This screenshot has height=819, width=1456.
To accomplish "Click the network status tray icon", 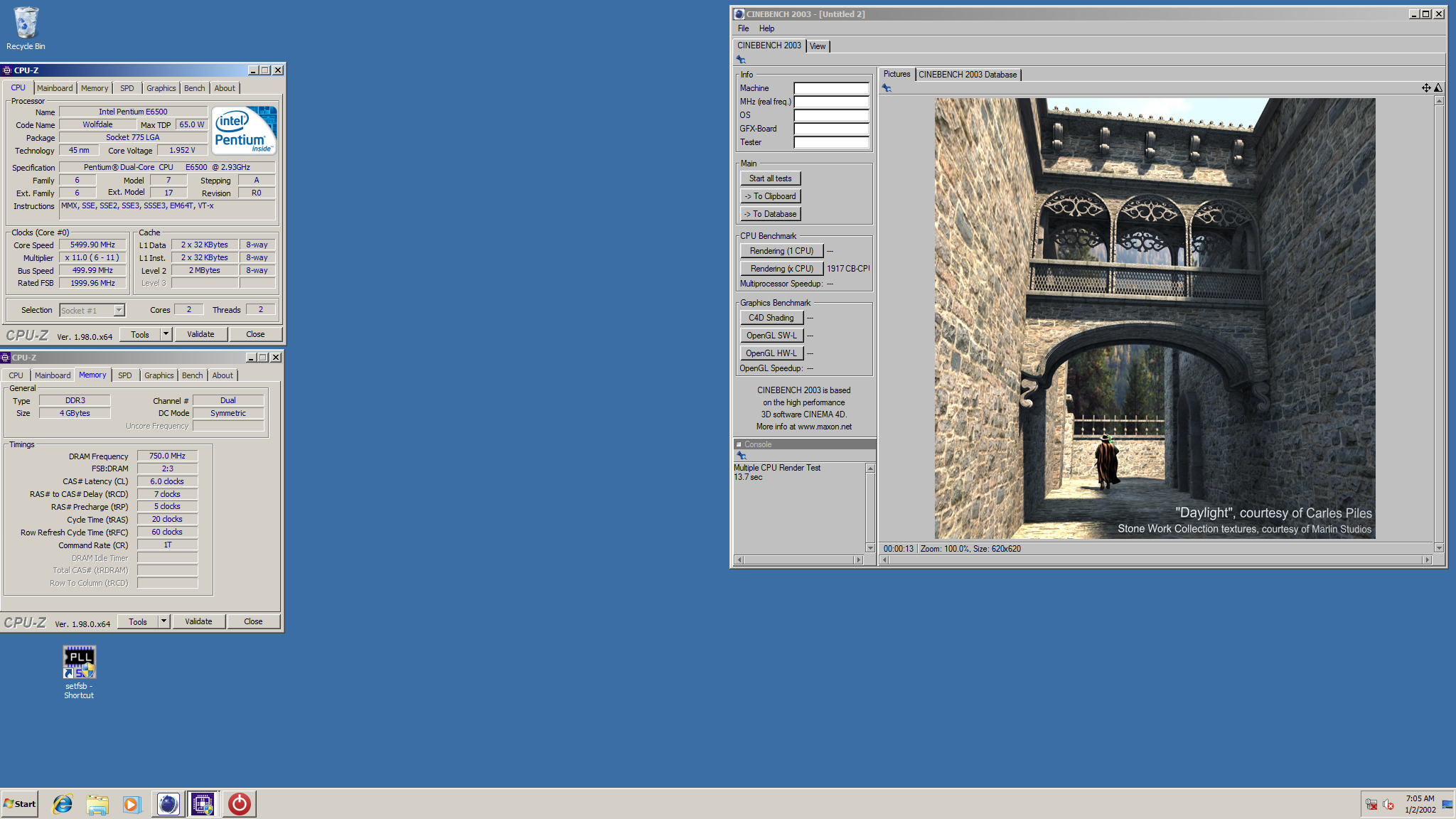I will tap(1371, 805).
